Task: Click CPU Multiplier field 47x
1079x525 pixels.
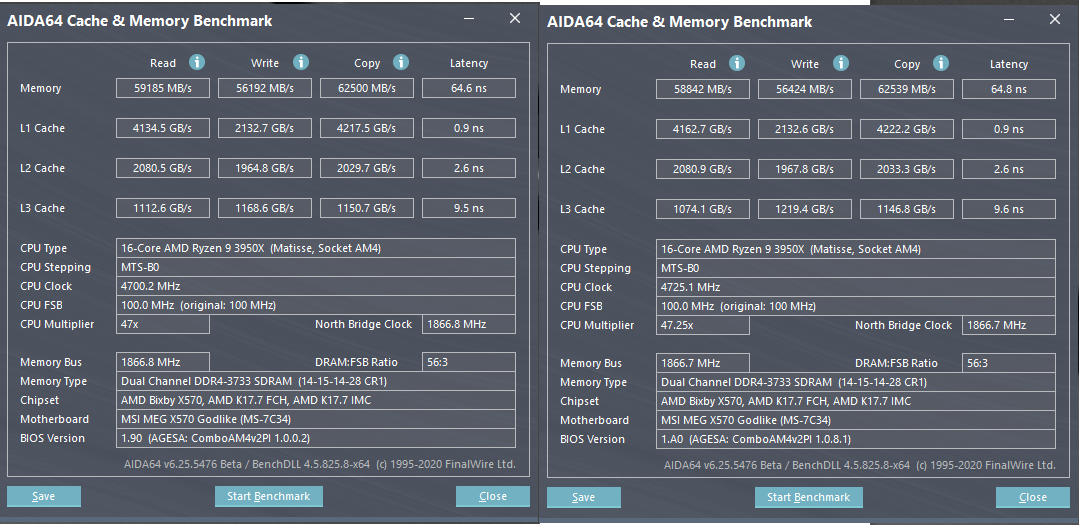Action: (x=163, y=324)
